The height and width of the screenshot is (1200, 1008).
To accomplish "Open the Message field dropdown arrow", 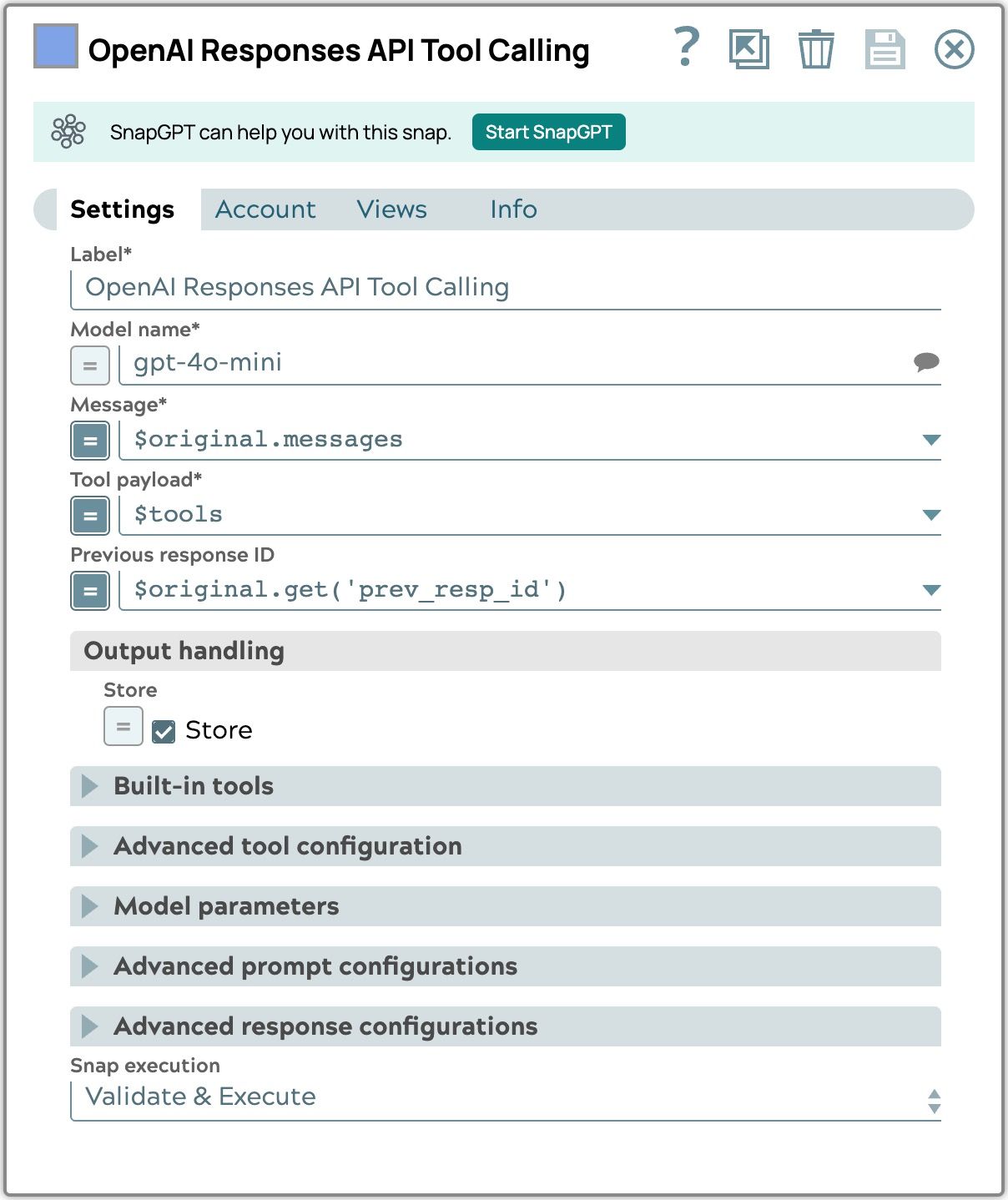I will pyautogui.click(x=931, y=440).
